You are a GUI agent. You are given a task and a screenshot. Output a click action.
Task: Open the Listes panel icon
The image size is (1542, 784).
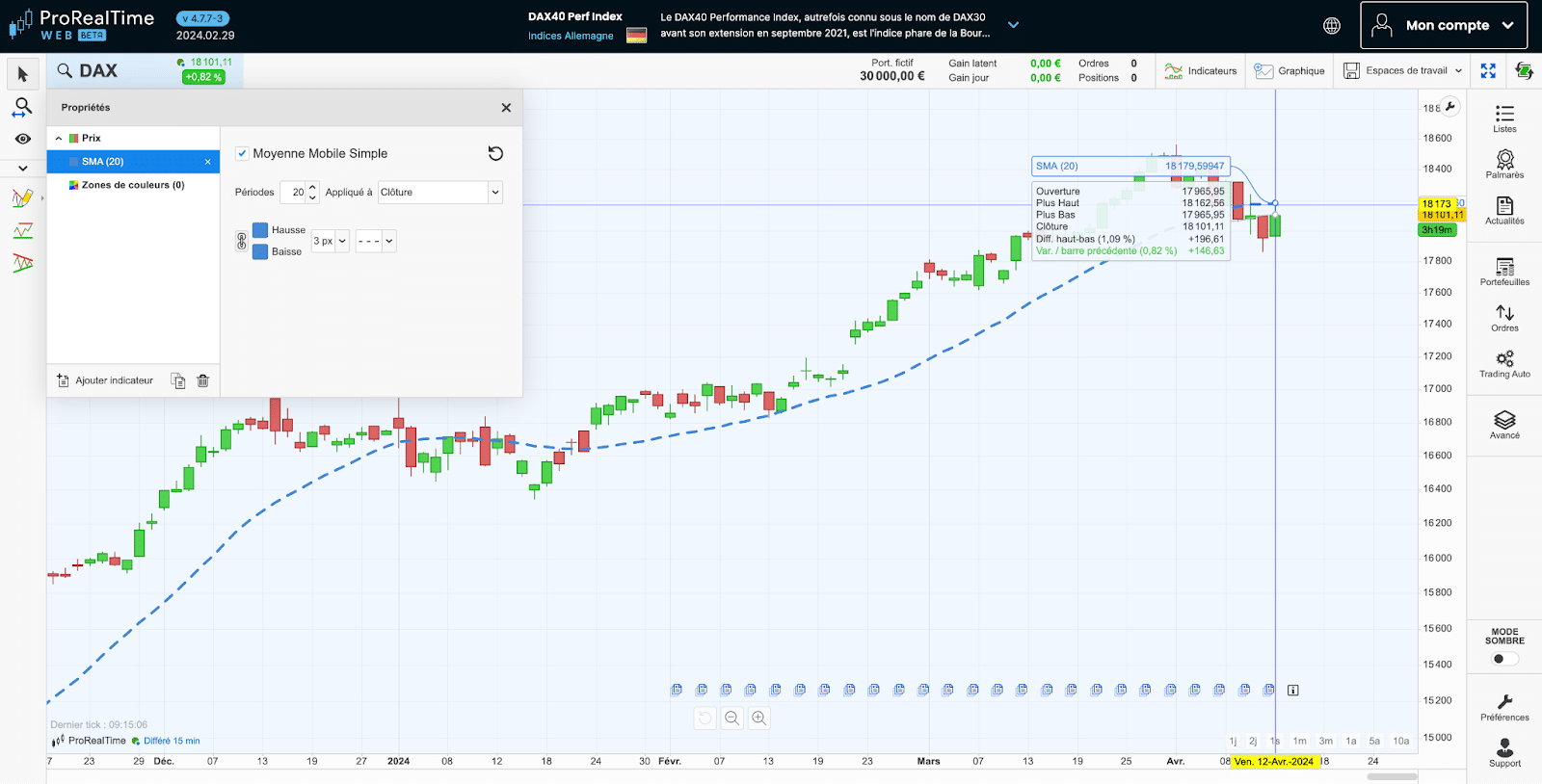click(x=1504, y=118)
